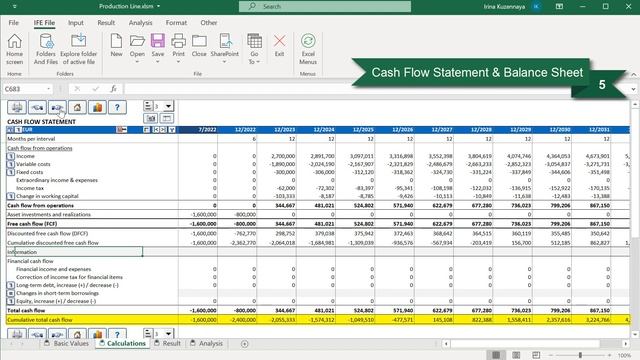
Task: Open the File menu tab
Action: pos(13,23)
